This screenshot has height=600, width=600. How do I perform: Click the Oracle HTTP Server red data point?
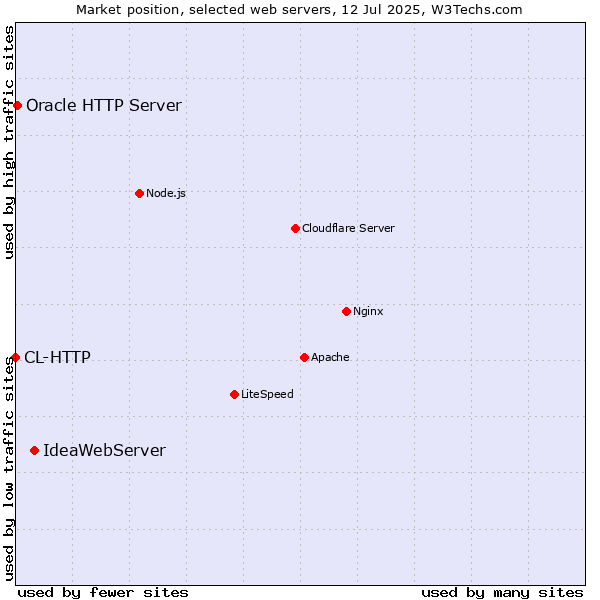18,105
